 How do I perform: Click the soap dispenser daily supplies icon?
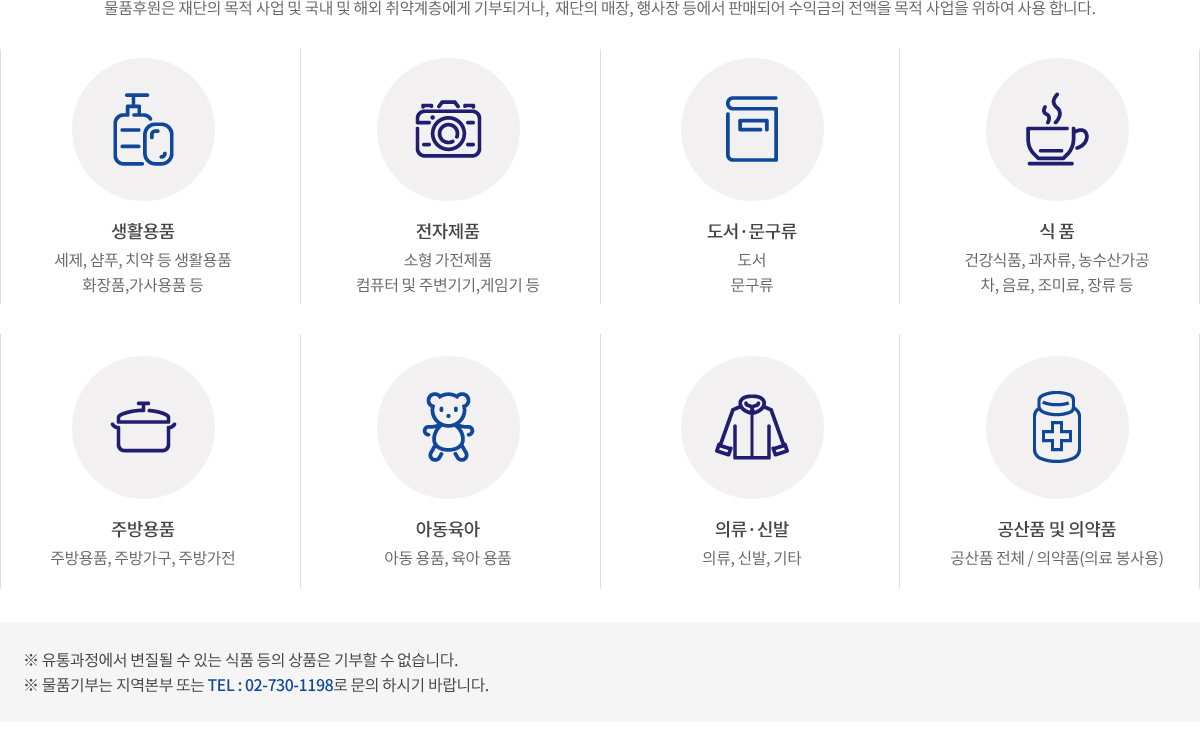coord(143,130)
